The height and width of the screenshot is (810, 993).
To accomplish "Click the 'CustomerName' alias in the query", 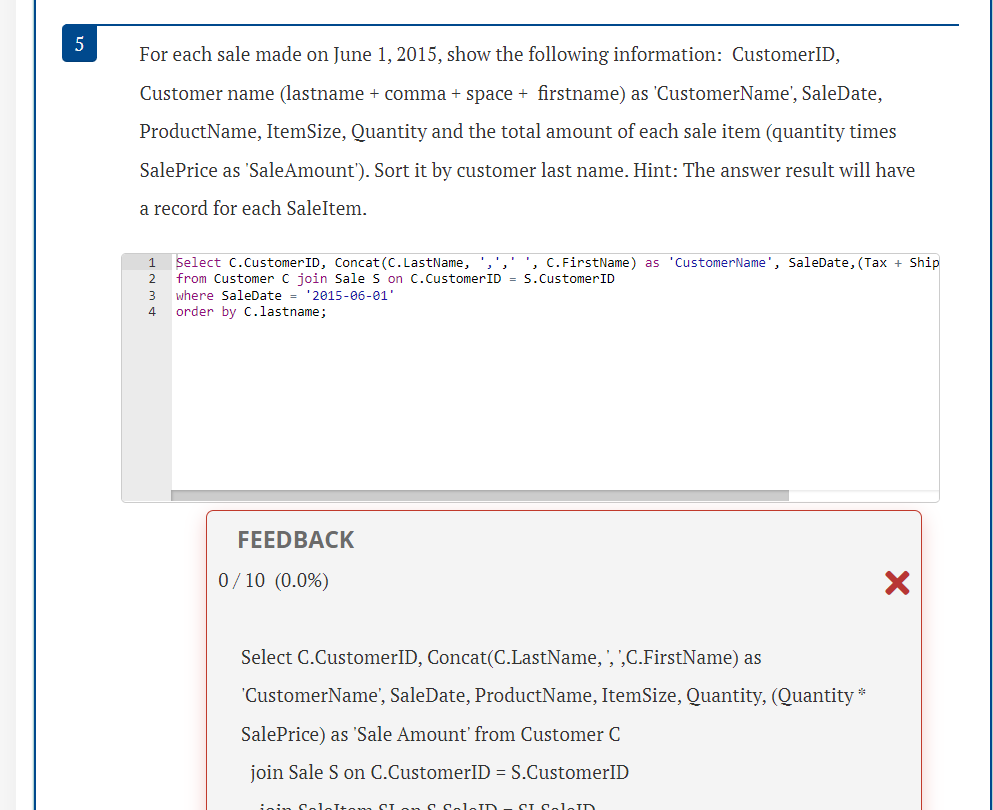I will click(718, 262).
